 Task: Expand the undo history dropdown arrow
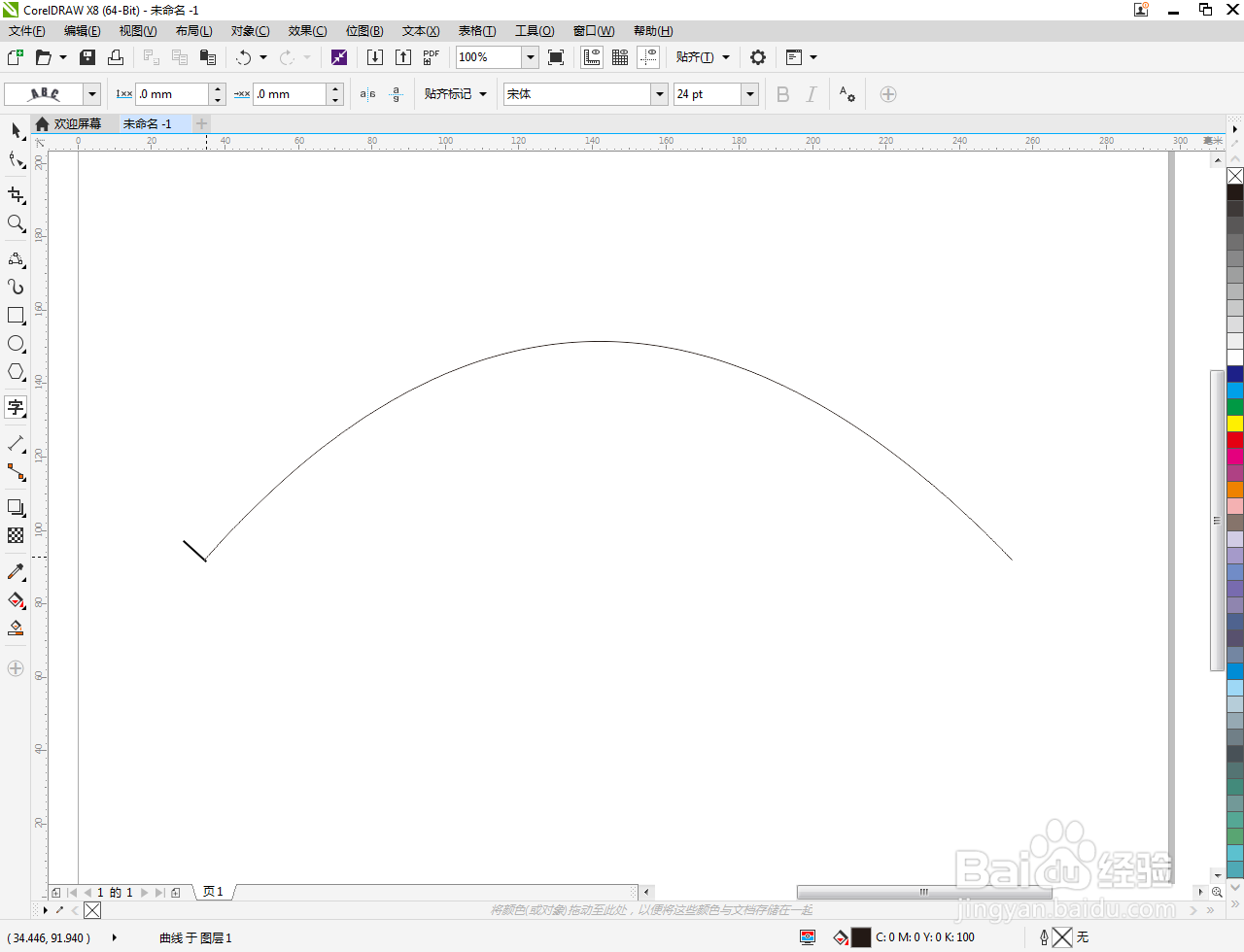pos(263,57)
